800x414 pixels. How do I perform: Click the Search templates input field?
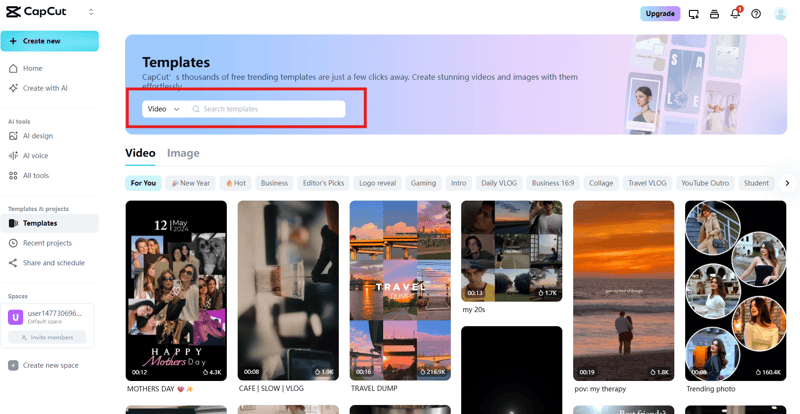266,109
